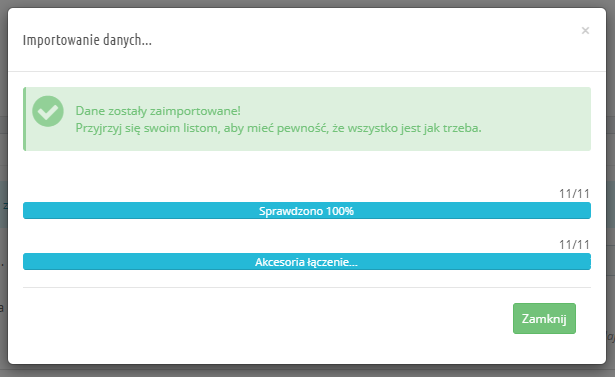Click the green Zamknij button
615x377 pixels.
(544, 319)
